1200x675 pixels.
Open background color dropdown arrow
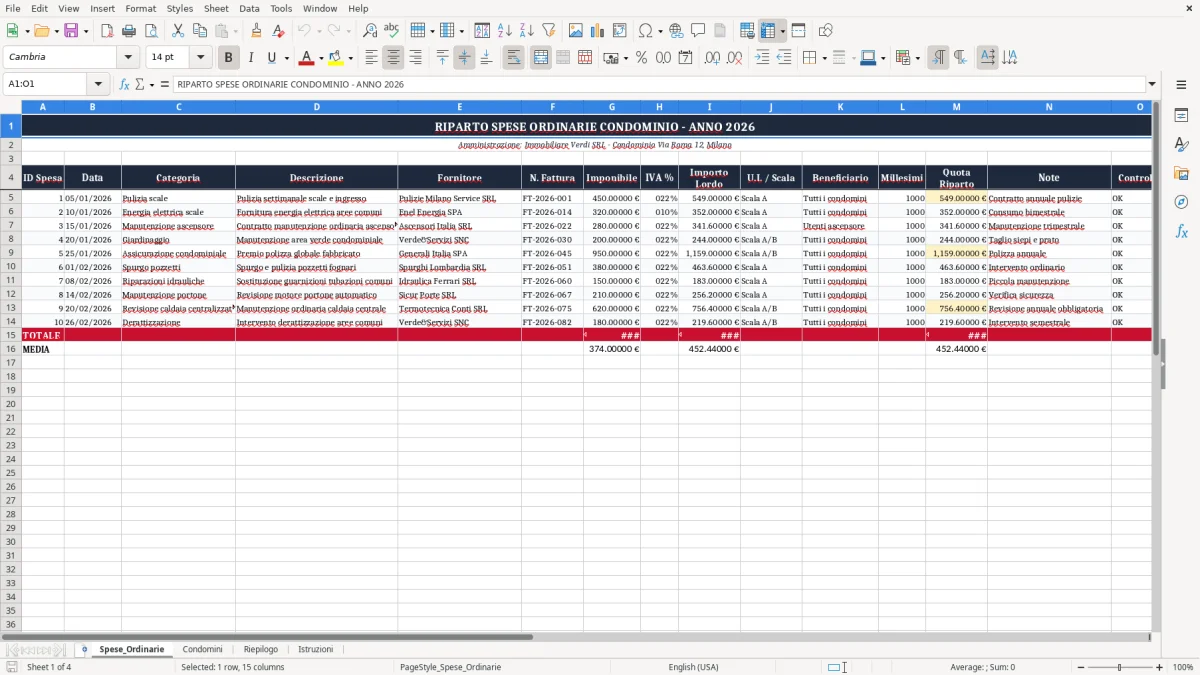point(350,58)
